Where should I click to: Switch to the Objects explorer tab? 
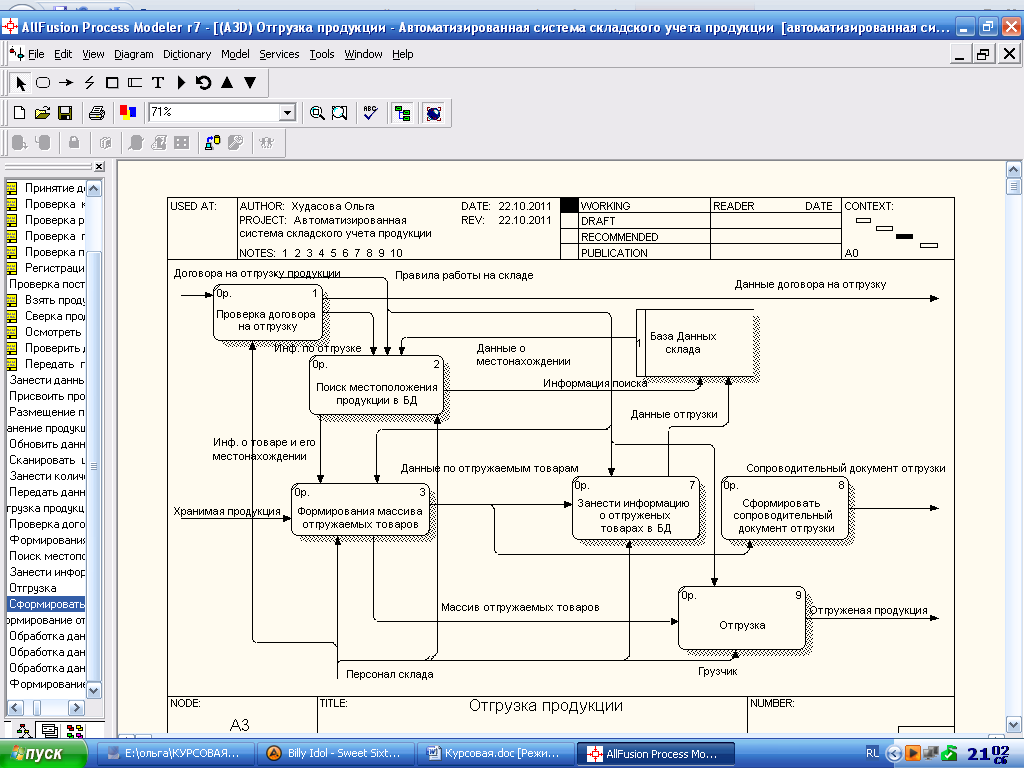[x=74, y=730]
